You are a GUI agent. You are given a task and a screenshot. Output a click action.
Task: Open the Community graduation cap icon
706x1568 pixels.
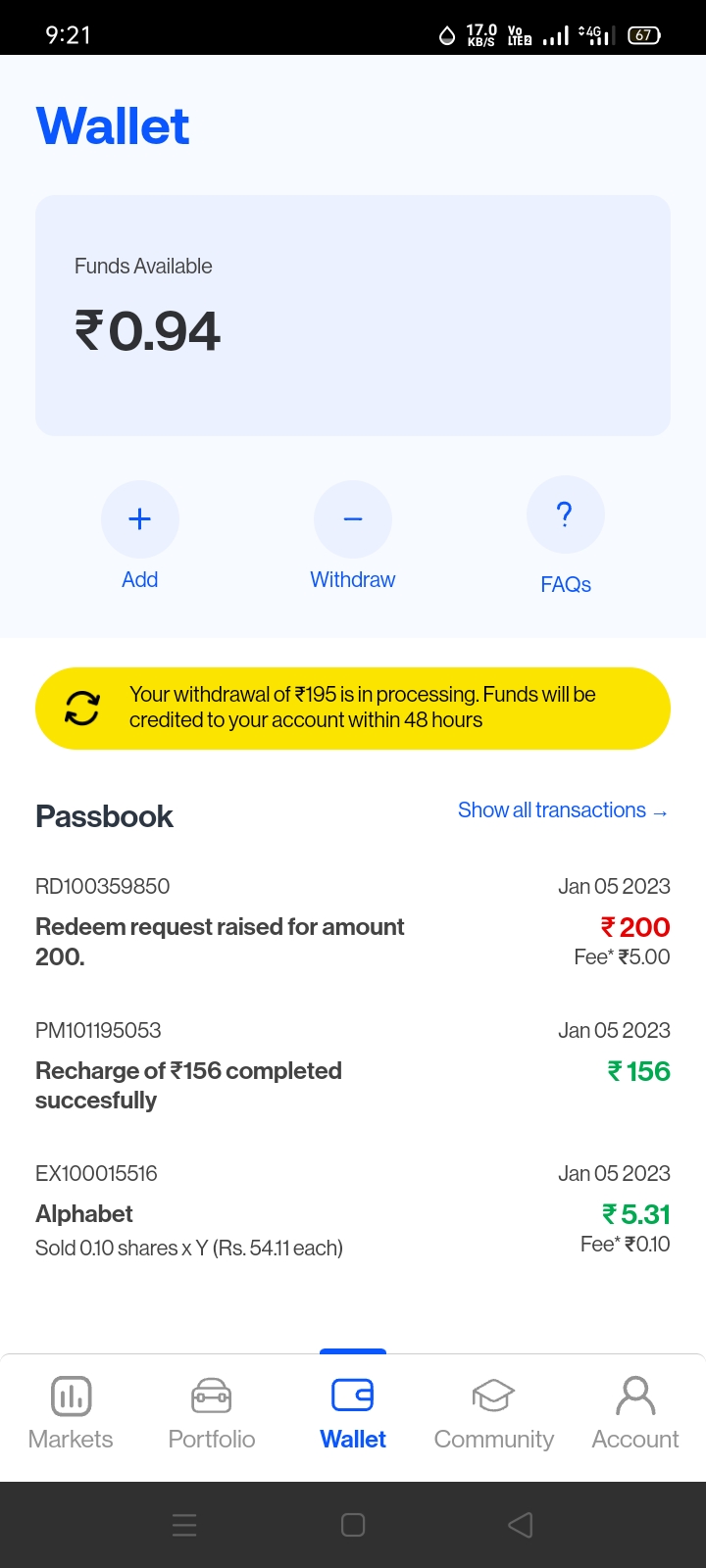(493, 1396)
